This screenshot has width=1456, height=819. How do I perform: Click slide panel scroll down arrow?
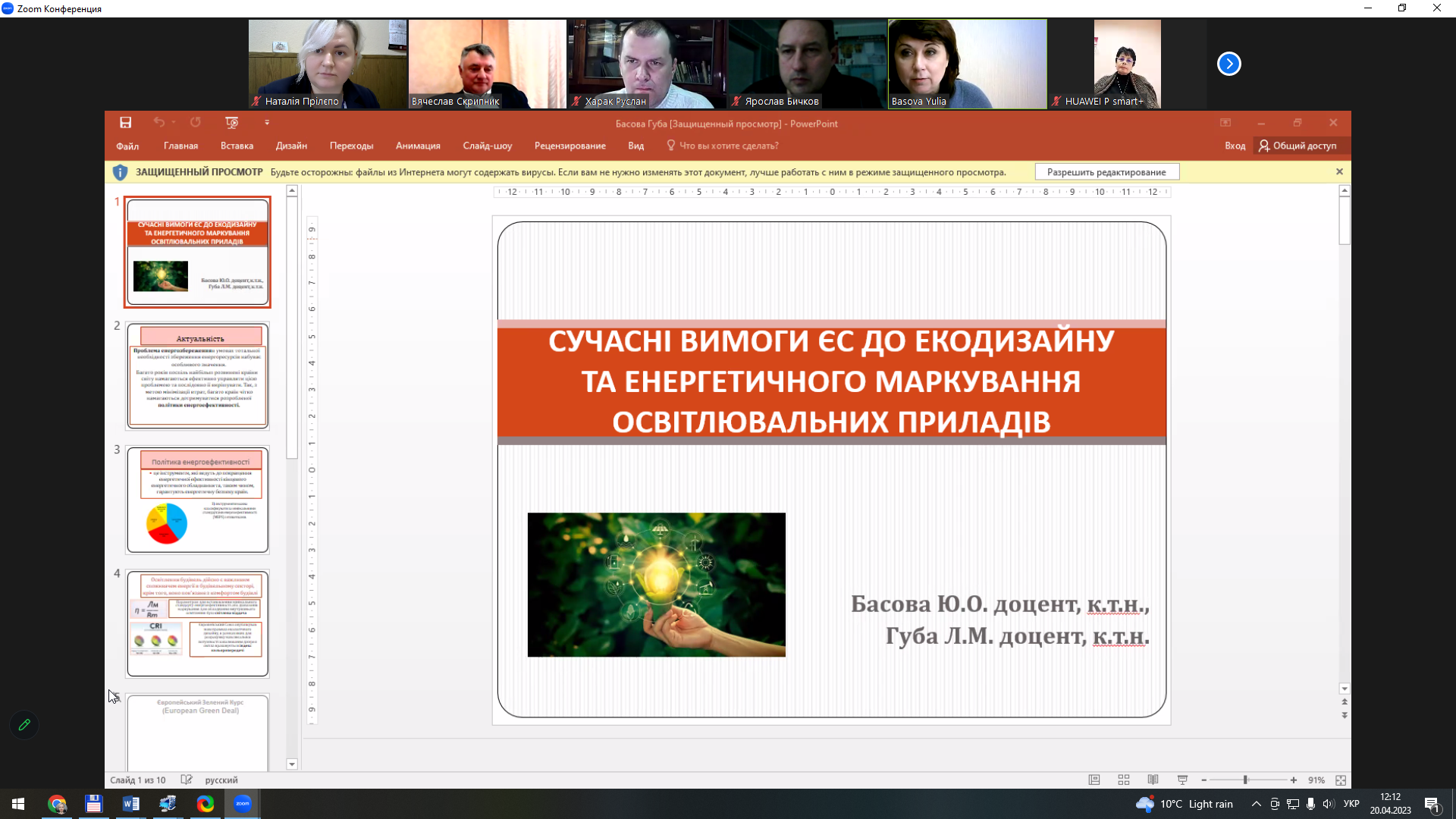click(x=292, y=764)
